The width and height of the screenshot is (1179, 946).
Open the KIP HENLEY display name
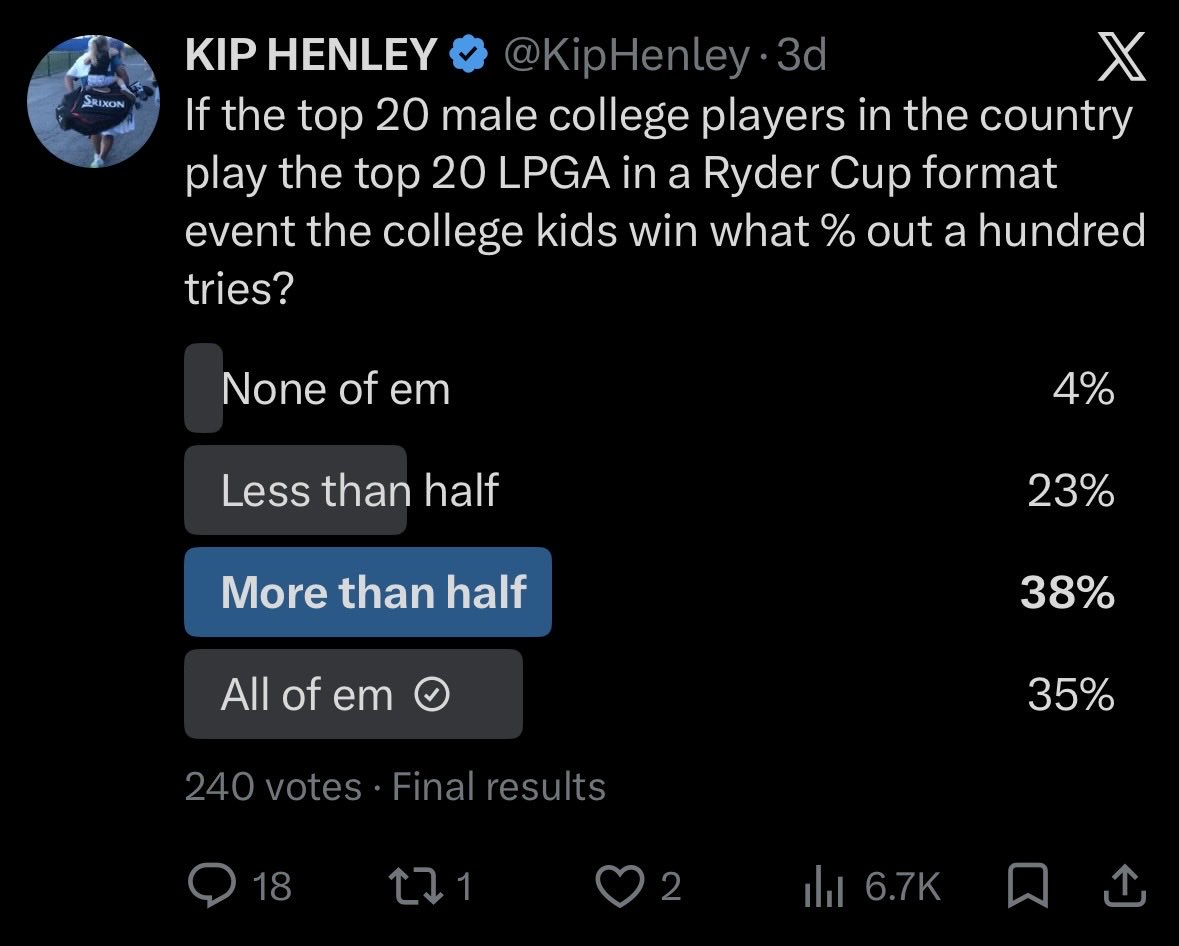click(311, 55)
